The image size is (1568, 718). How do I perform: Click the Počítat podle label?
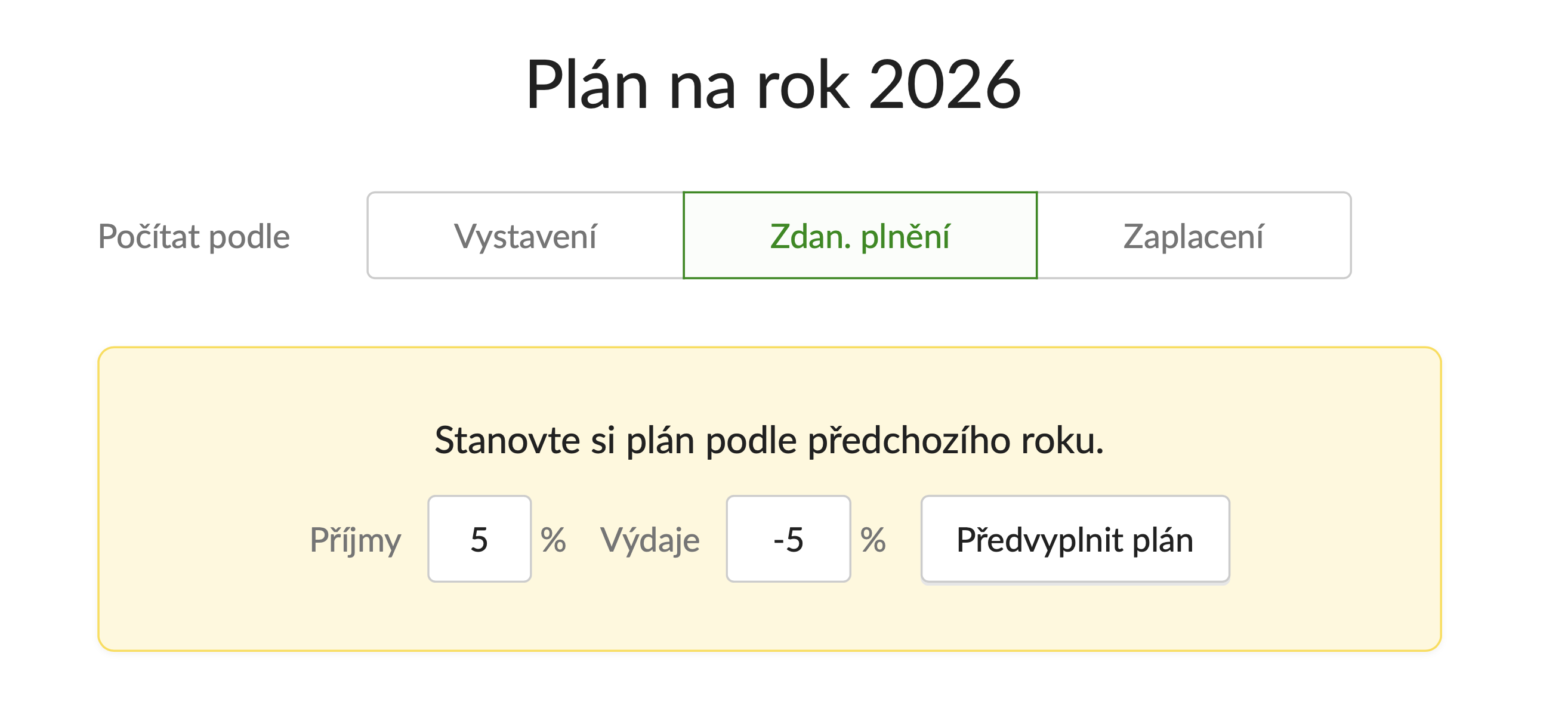coord(193,237)
